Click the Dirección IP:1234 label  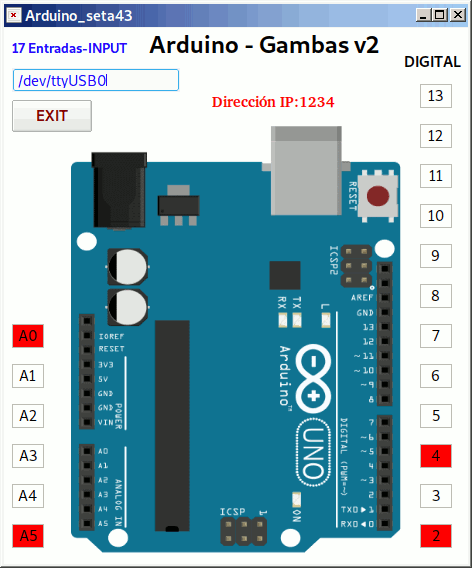pyautogui.click(x=273, y=102)
